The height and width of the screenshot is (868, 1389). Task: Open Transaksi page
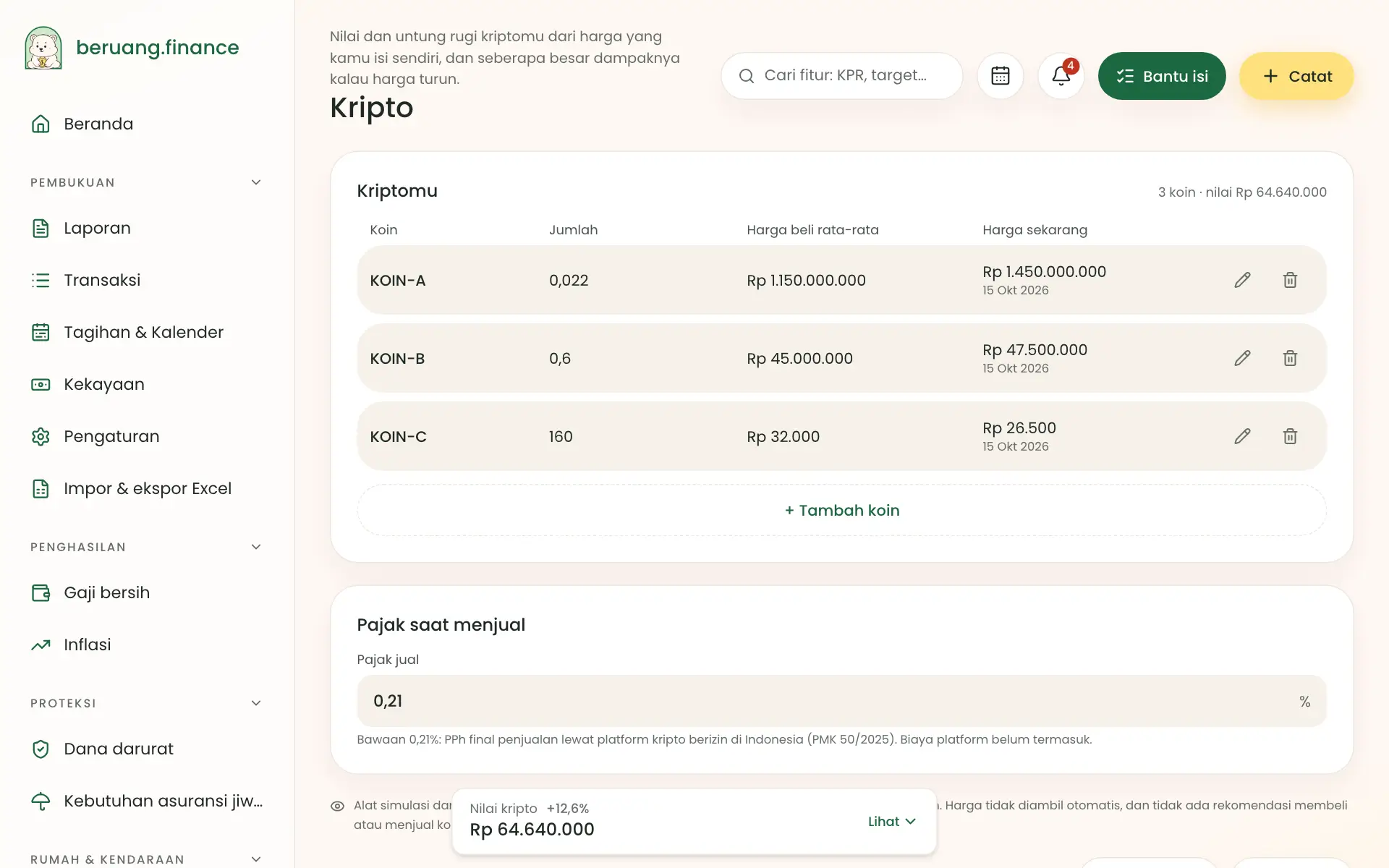[x=147, y=280]
